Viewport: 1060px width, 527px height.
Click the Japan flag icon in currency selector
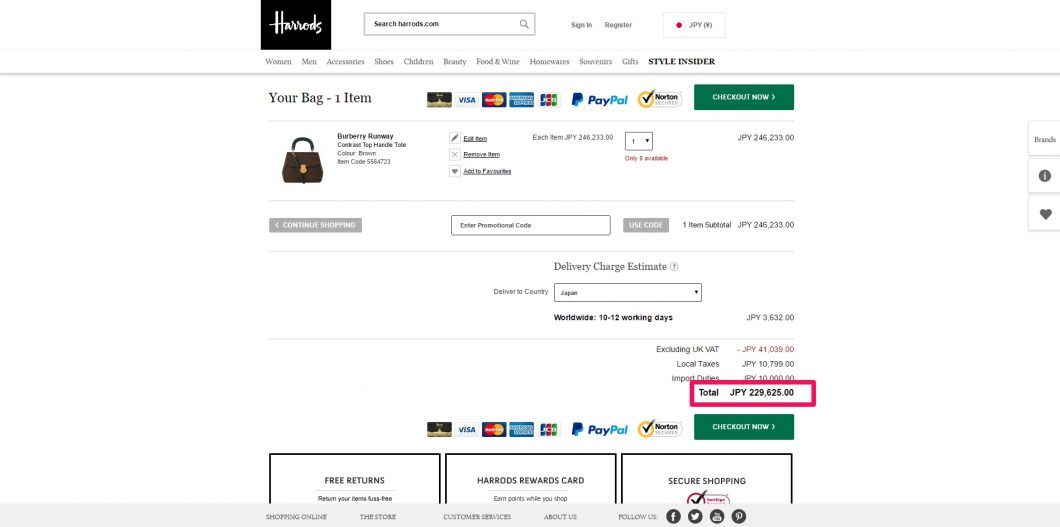tap(679, 25)
